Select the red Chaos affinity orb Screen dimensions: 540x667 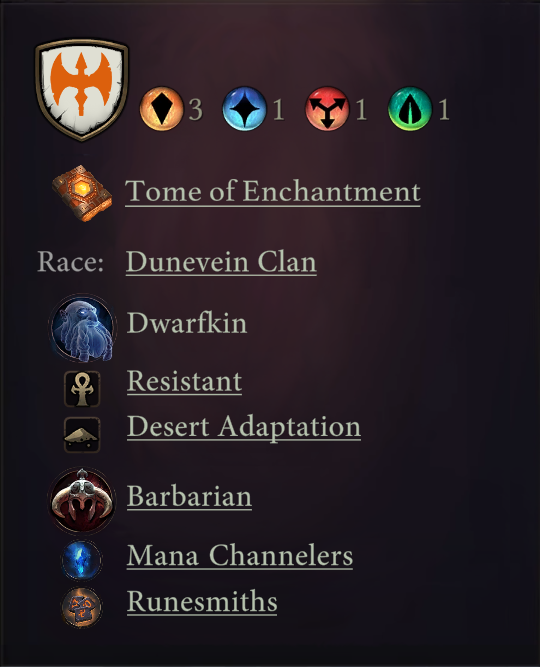[x=327, y=108]
